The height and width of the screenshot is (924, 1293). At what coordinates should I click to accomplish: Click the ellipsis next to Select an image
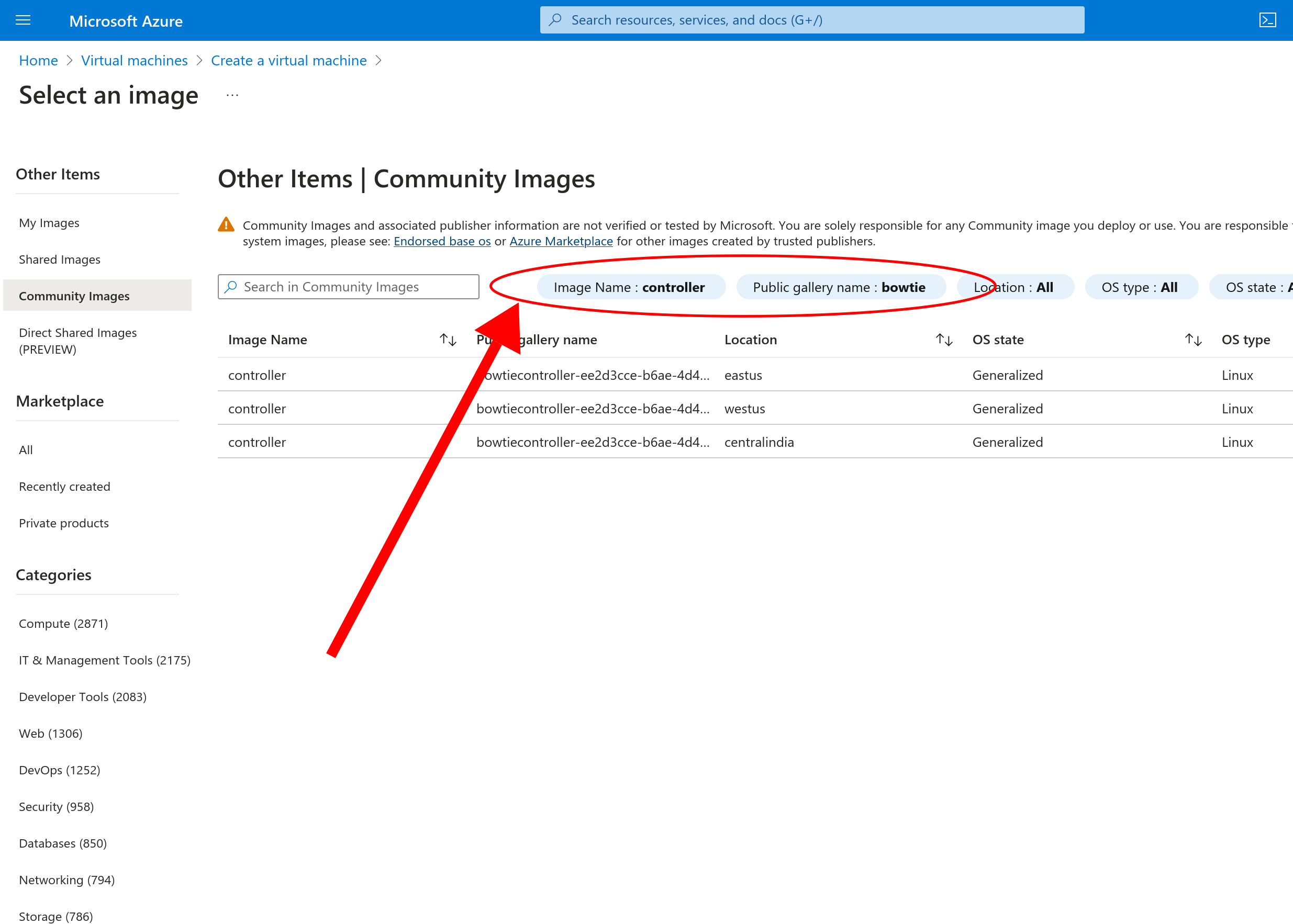pos(232,95)
